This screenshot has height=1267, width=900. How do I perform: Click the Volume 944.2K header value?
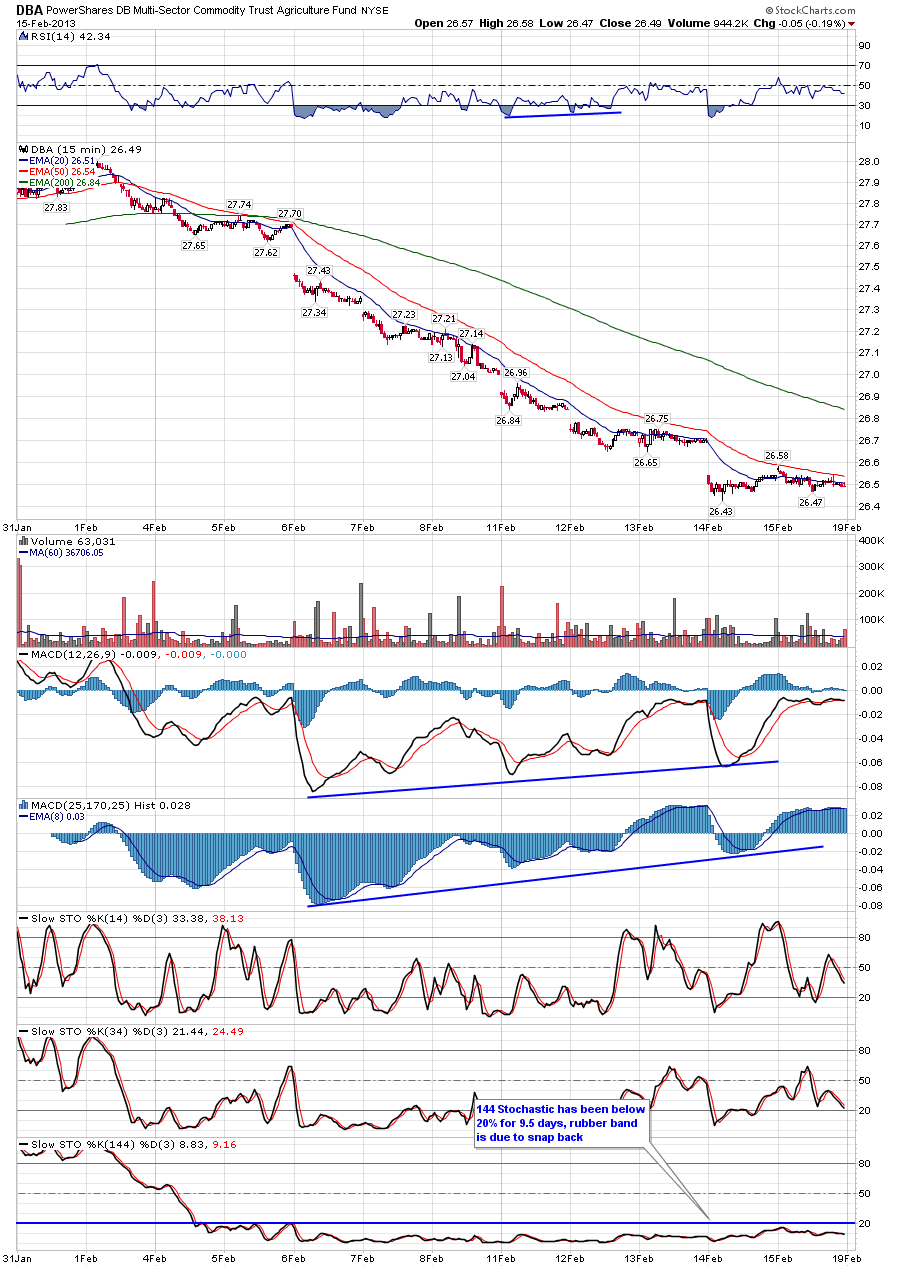point(710,23)
